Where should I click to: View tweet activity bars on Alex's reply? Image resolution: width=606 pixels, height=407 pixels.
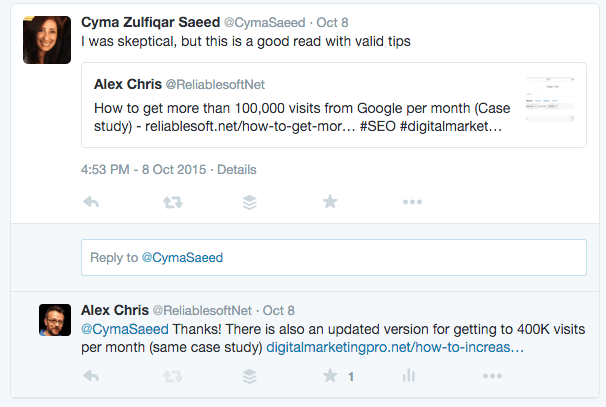coord(408,376)
